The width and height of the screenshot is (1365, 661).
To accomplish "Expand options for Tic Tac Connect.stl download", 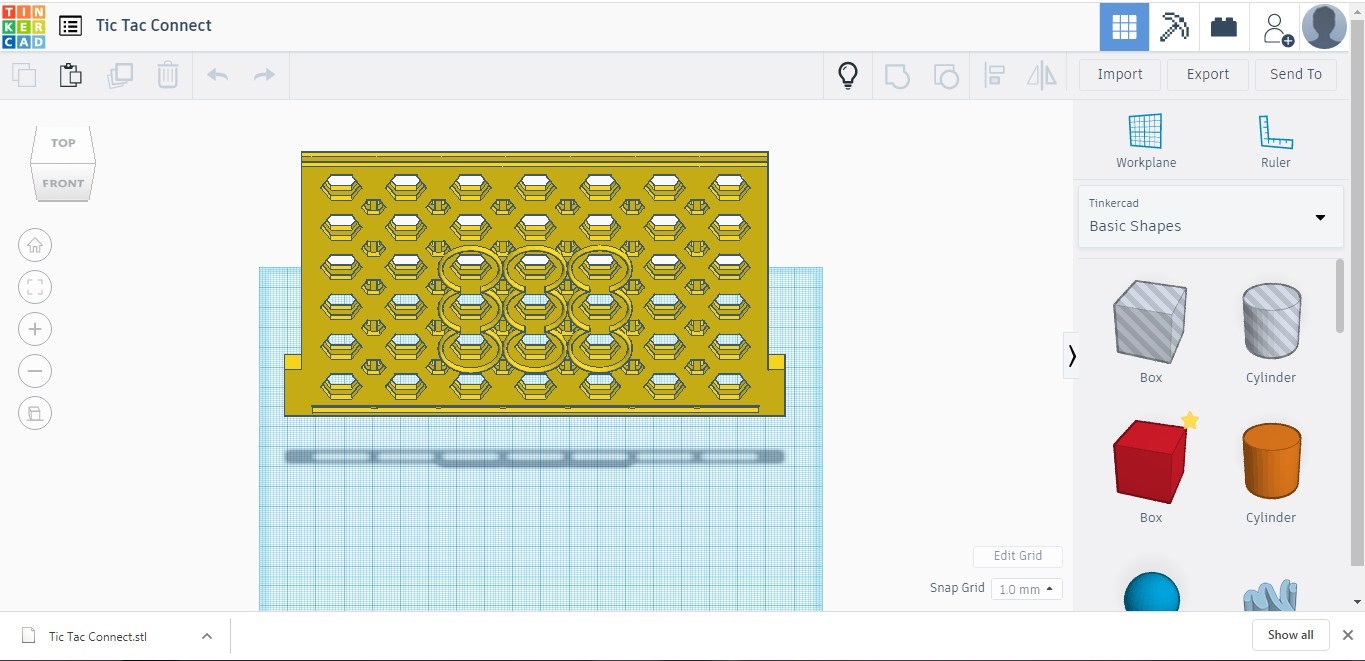I will pos(207,635).
